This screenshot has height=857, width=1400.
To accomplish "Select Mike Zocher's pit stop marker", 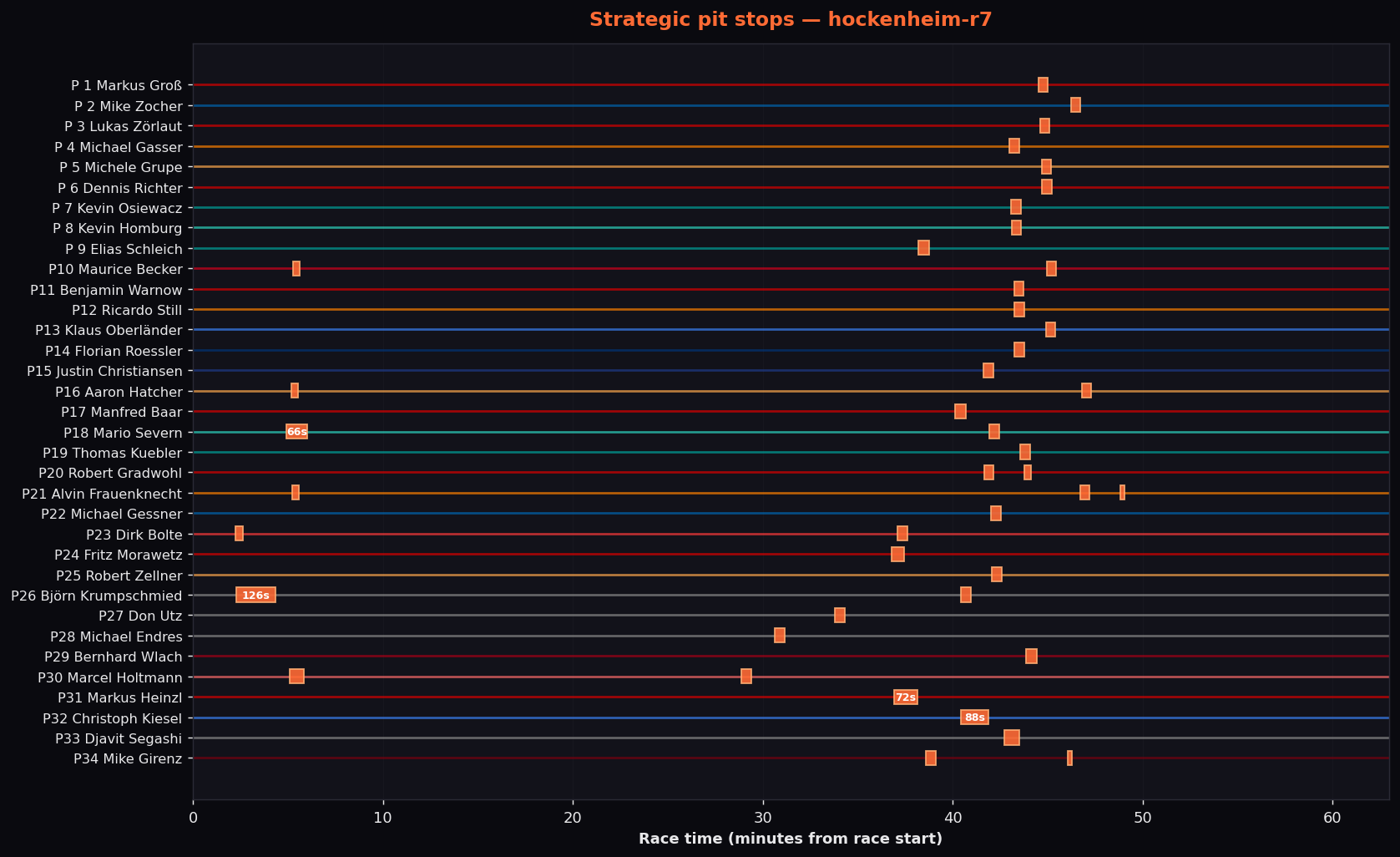I will tap(1075, 105).
